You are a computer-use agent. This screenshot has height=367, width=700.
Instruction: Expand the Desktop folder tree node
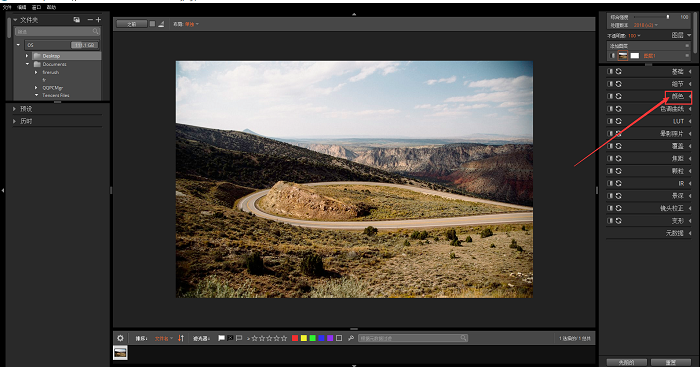point(27,56)
